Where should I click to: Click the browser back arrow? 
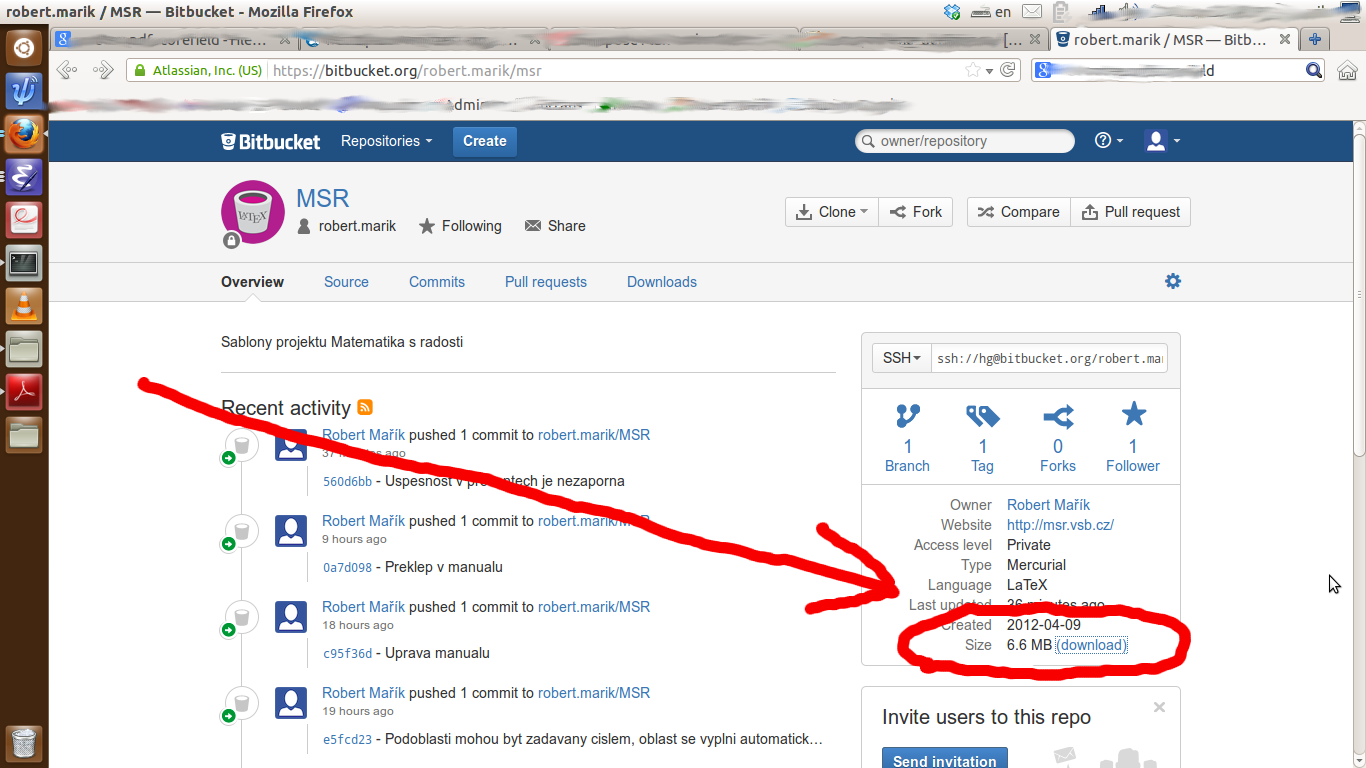pos(68,70)
